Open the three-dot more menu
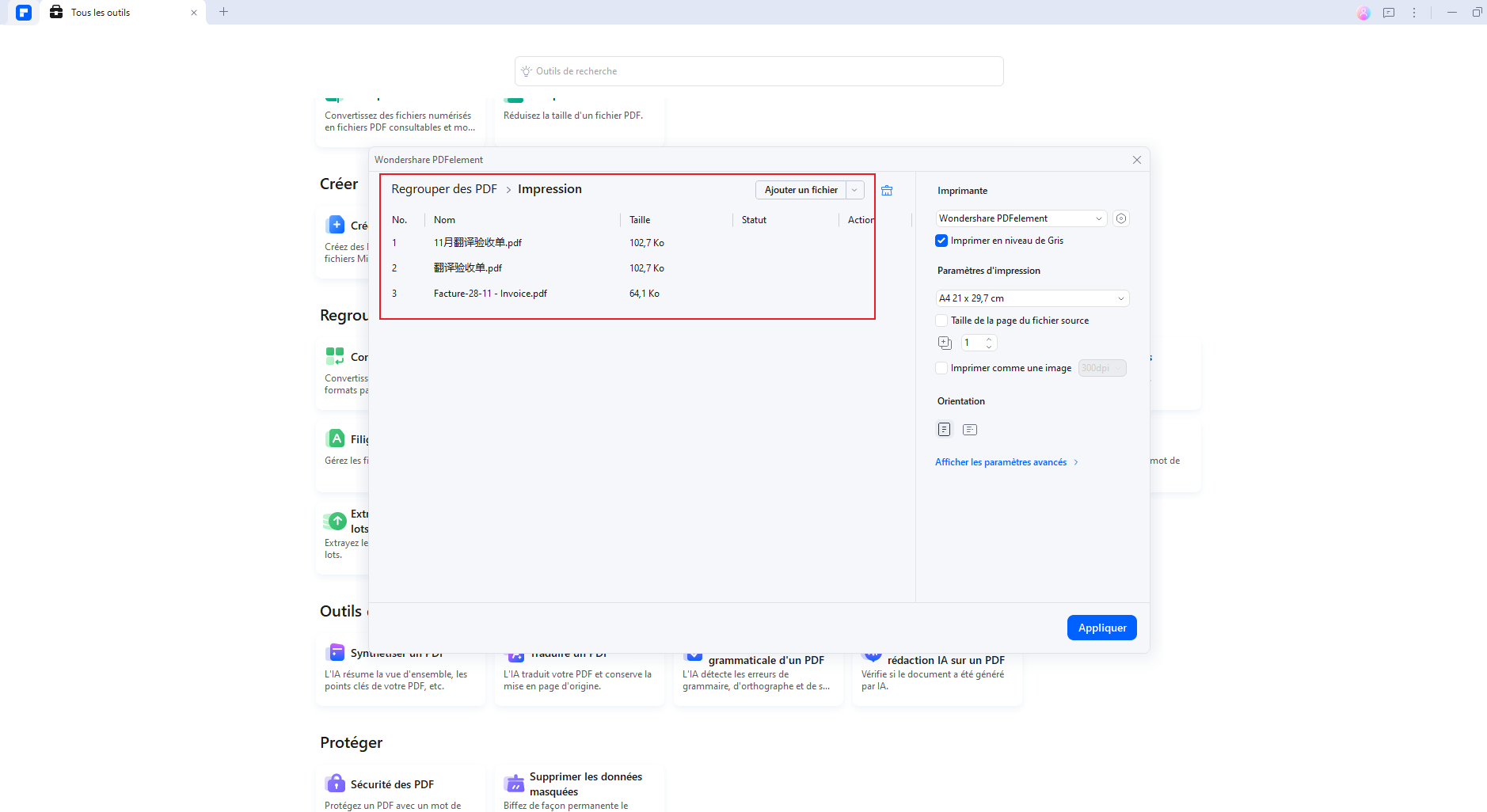 tap(1414, 13)
